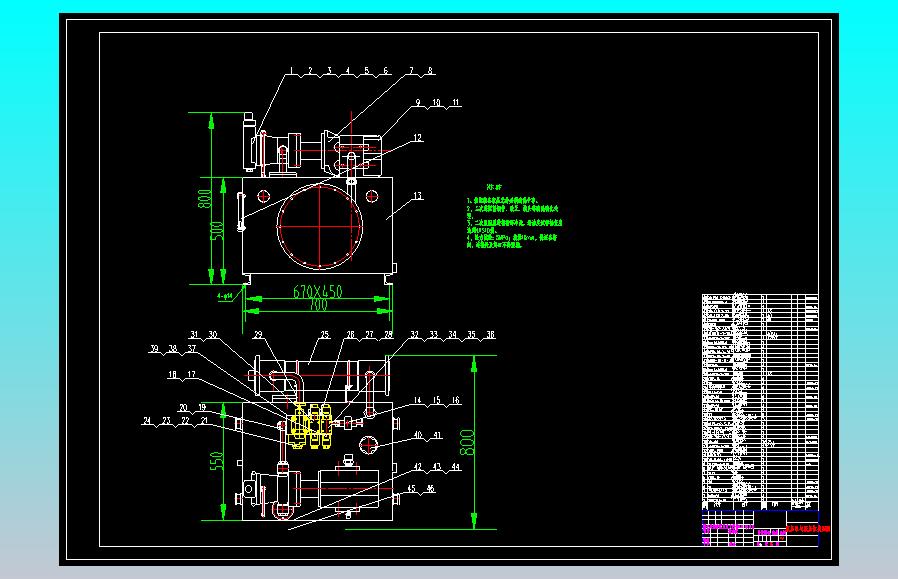Click the part number label 29
The image size is (898, 579).
[258, 334]
